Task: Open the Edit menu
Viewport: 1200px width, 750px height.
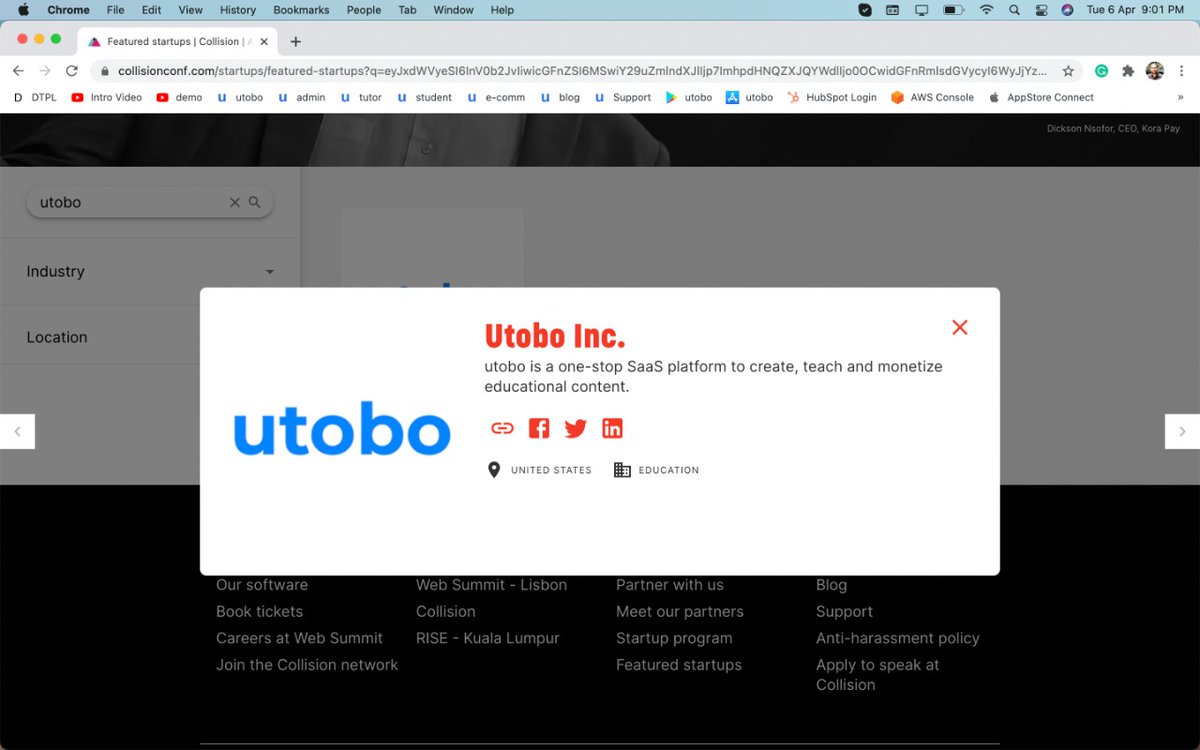Action: pyautogui.click(x=151, y=10)
